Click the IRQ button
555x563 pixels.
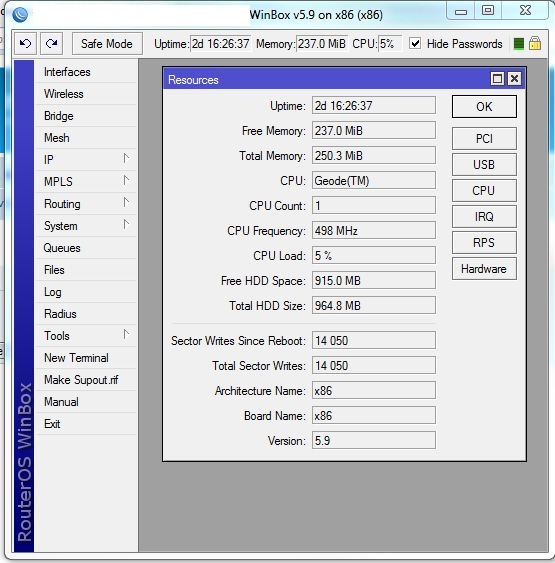(484, 217)
